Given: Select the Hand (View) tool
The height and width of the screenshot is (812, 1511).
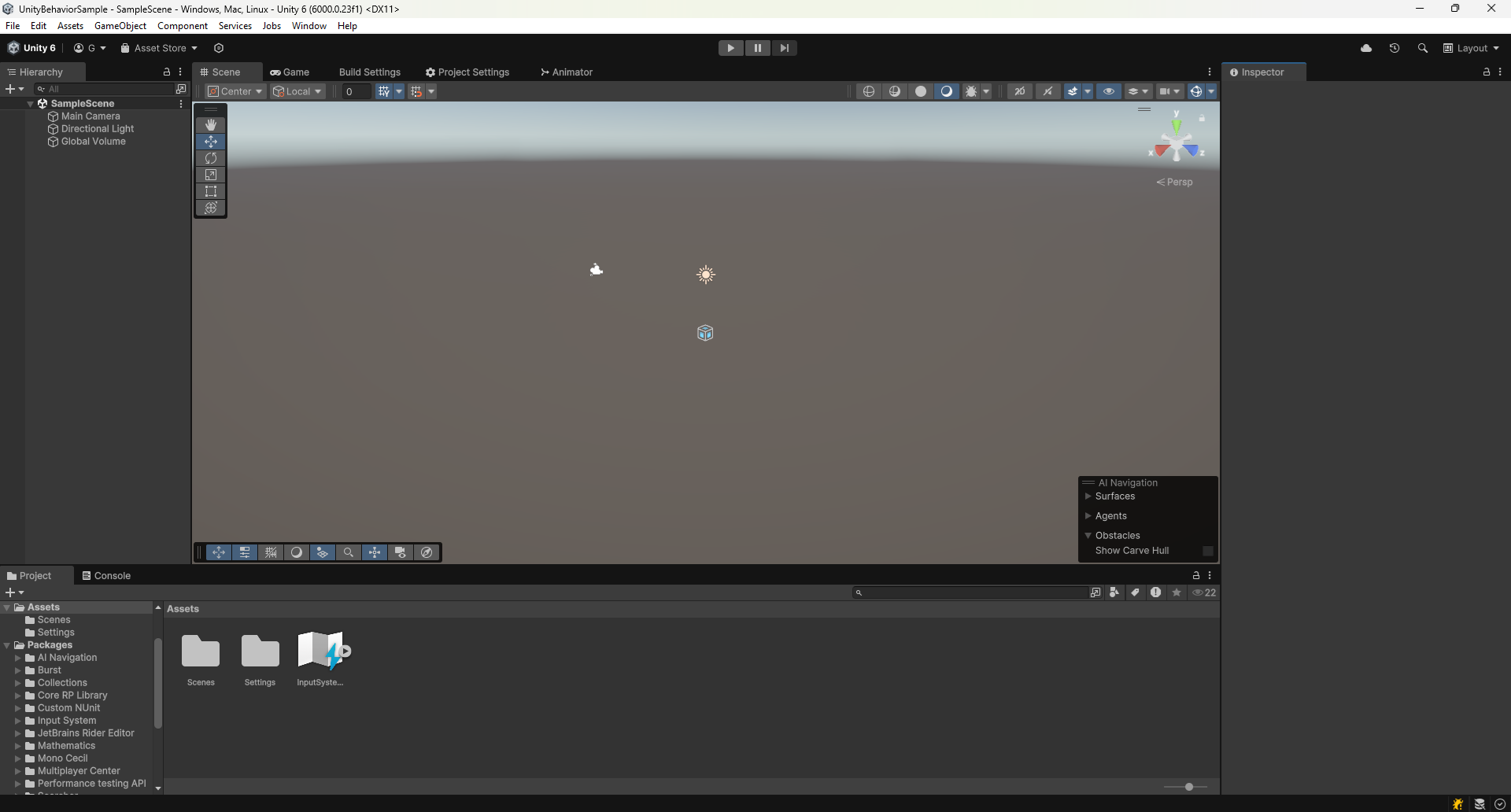Looking at the screenshot, I should tap(211, 125).
